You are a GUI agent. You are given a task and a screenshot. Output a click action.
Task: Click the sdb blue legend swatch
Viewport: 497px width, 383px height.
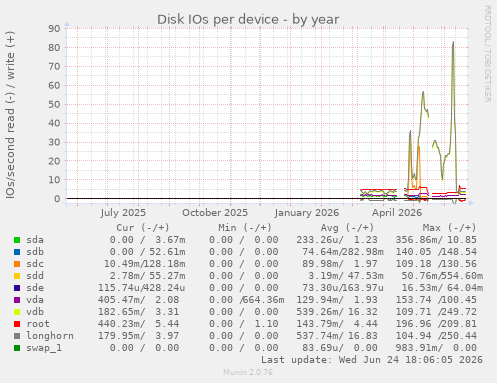[x=17, y=252]
